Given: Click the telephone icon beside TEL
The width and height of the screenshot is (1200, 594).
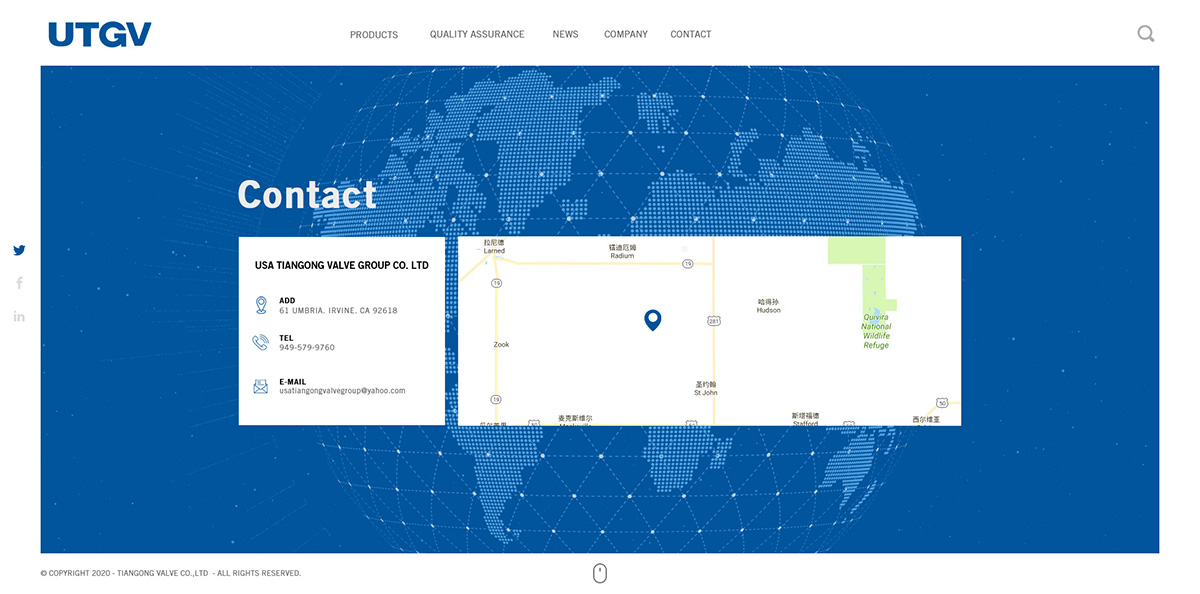Looking at the screenshot, I should (x=261, y=343).
